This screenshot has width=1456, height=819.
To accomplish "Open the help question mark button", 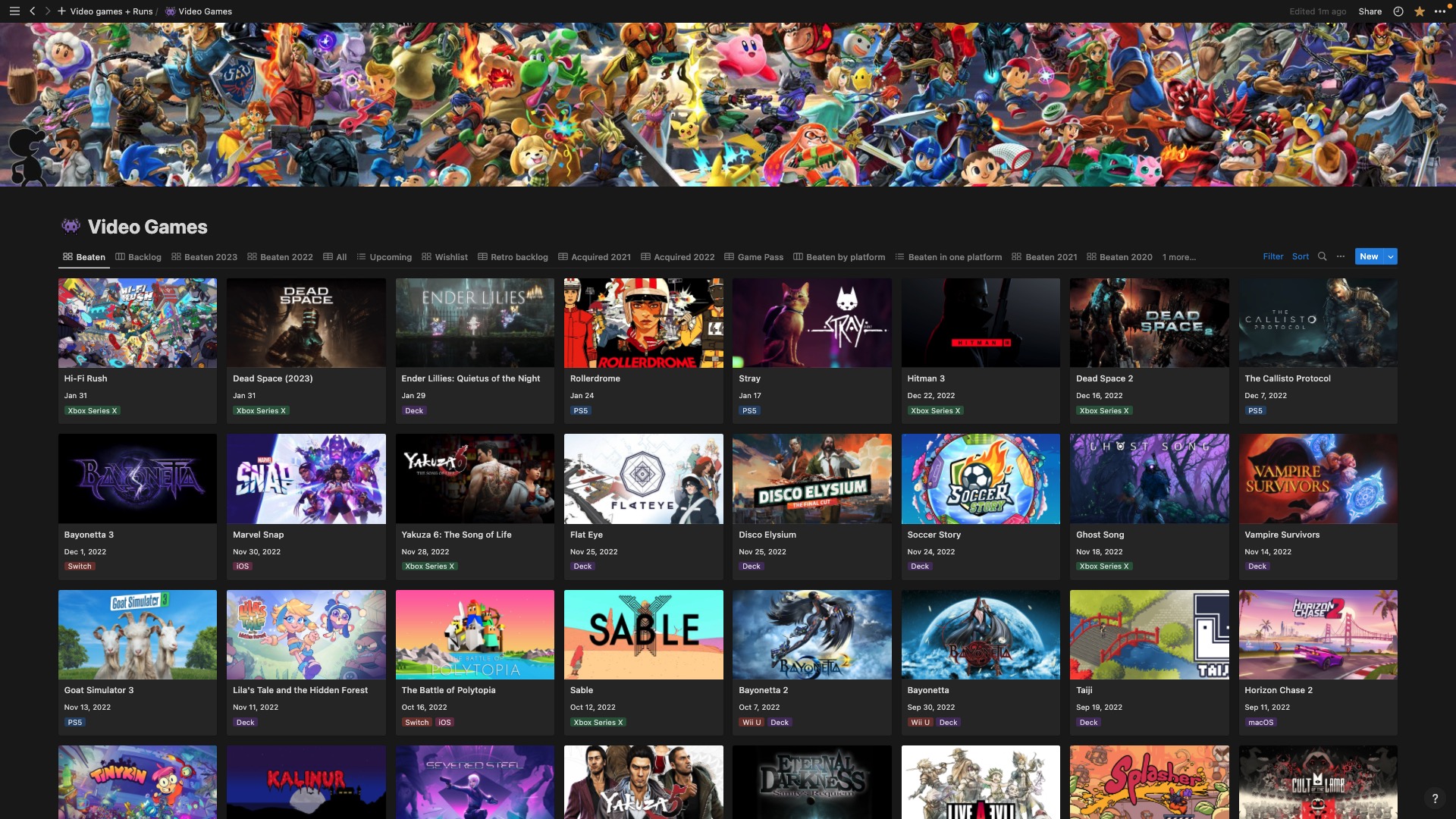I will point(1435,798).
